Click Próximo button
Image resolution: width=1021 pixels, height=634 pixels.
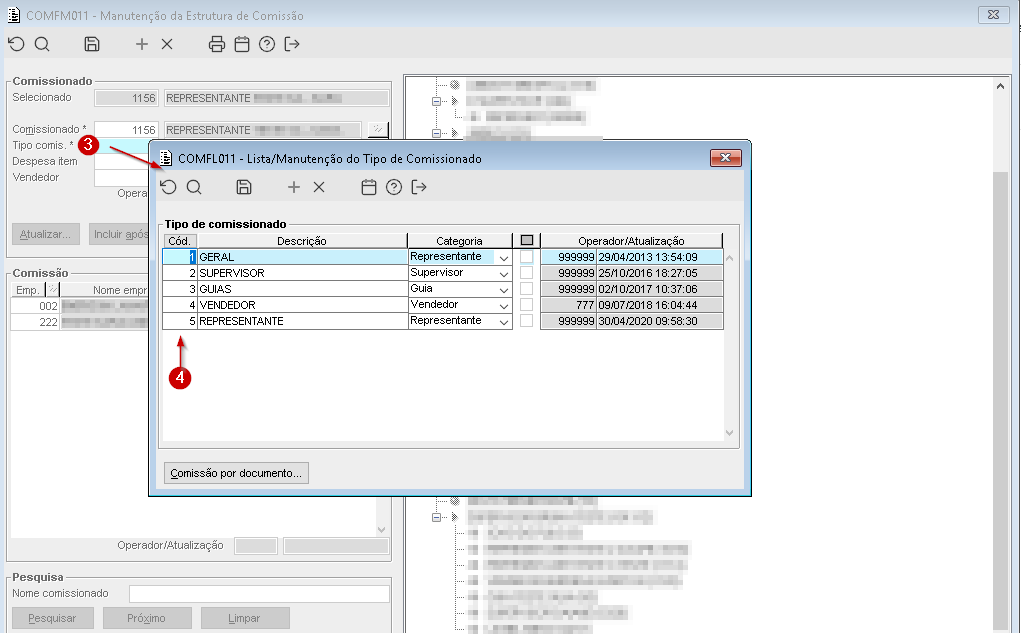click(147, 618)
